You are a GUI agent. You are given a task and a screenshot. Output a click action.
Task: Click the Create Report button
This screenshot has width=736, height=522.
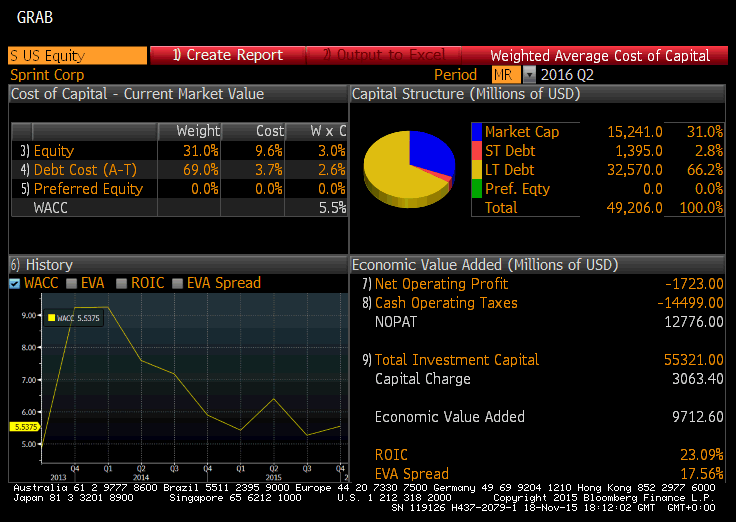click(x=228, y=55)
